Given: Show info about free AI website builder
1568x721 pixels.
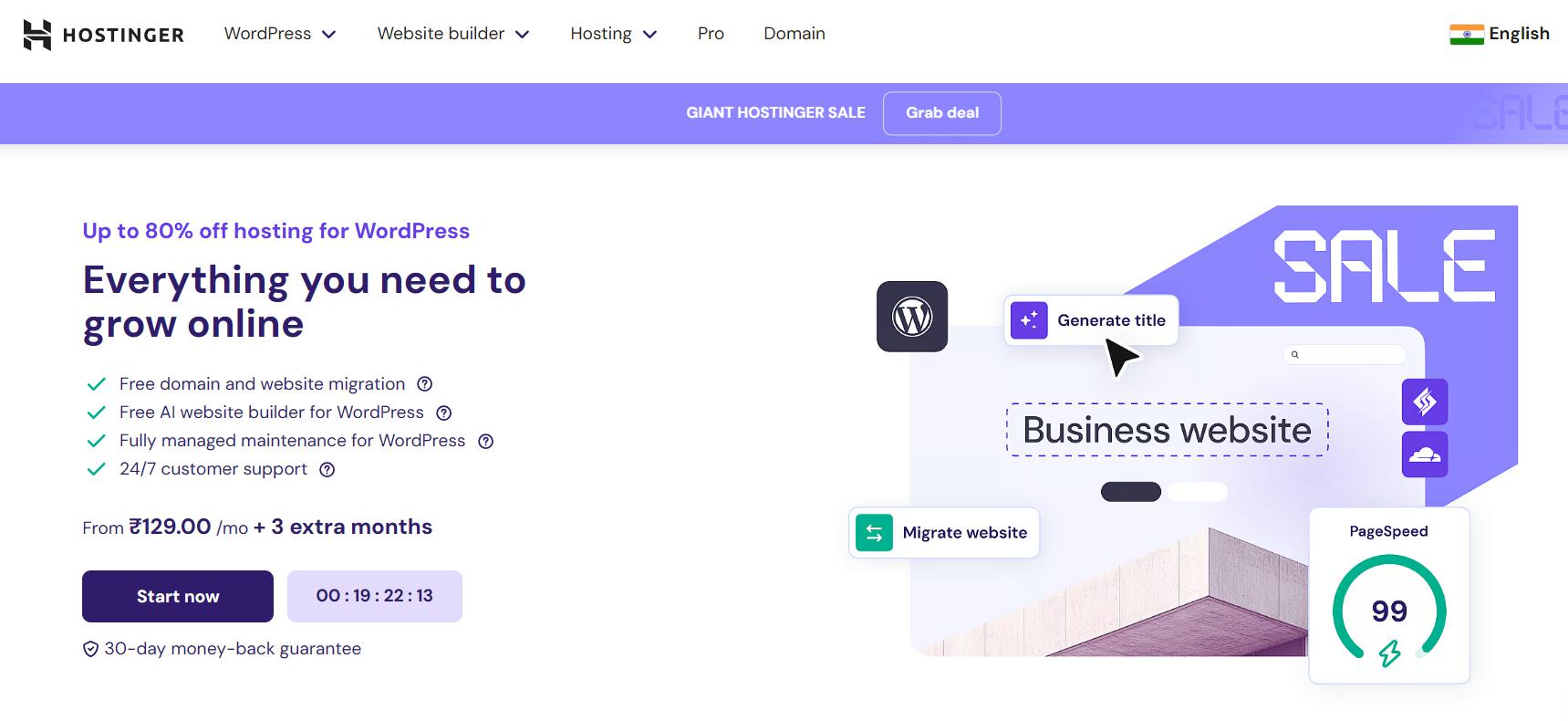Looking at the screenshot, I should (x=443, y=413).
